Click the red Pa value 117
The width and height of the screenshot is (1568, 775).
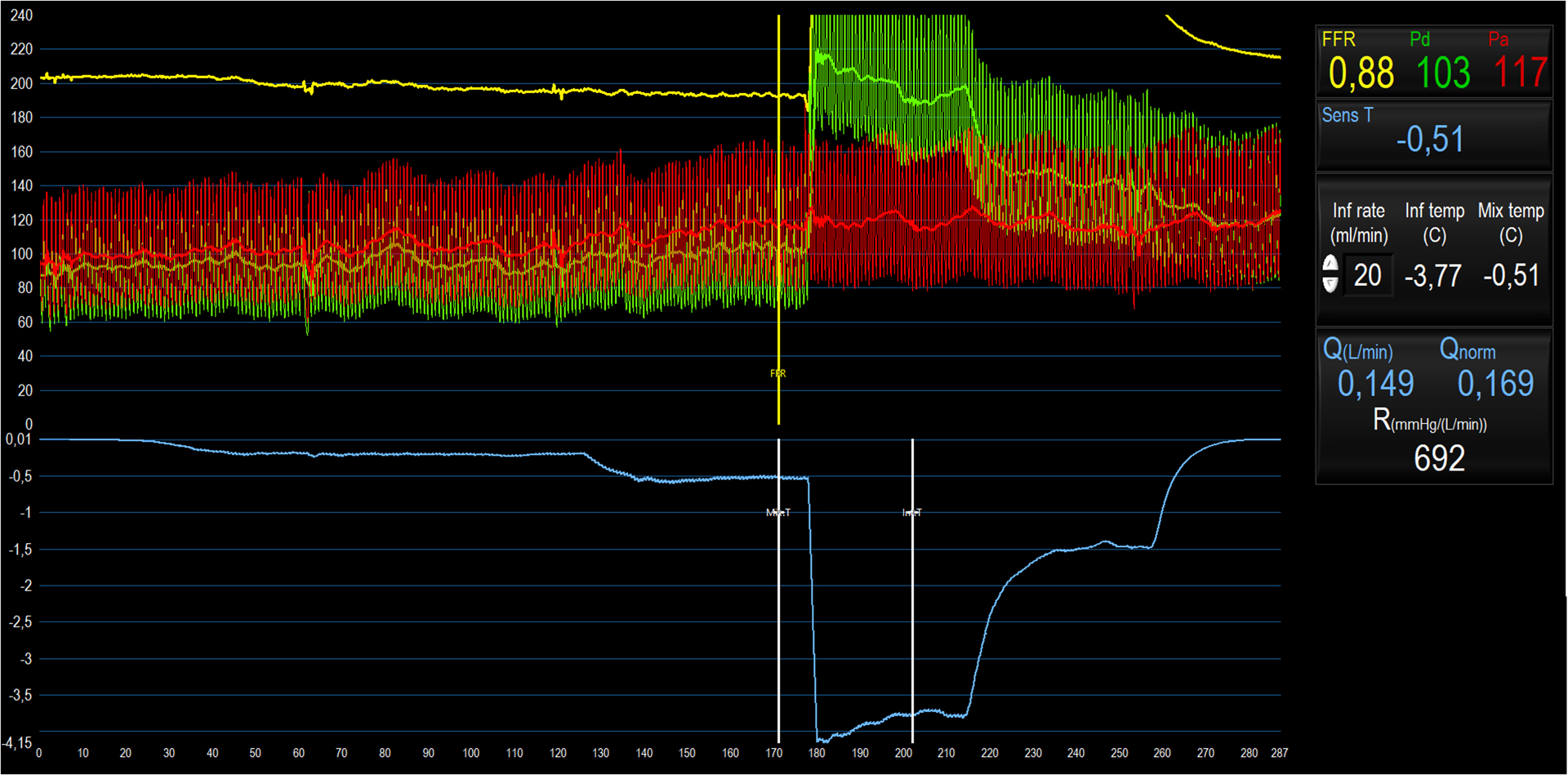[x=1521, y=73]
